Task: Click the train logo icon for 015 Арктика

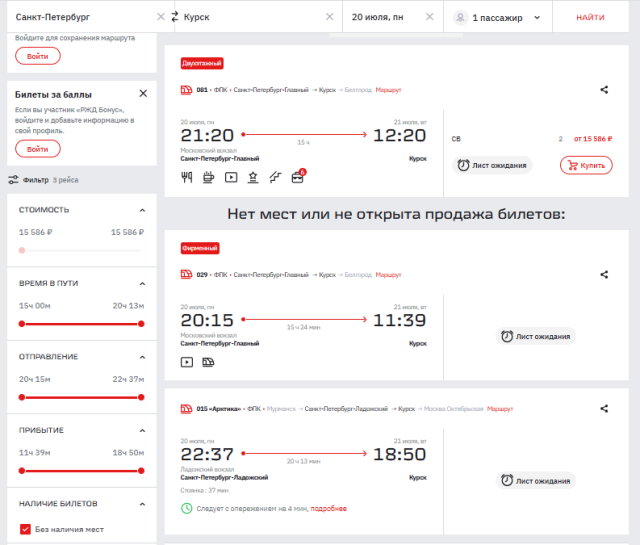Action: [187, 408]
